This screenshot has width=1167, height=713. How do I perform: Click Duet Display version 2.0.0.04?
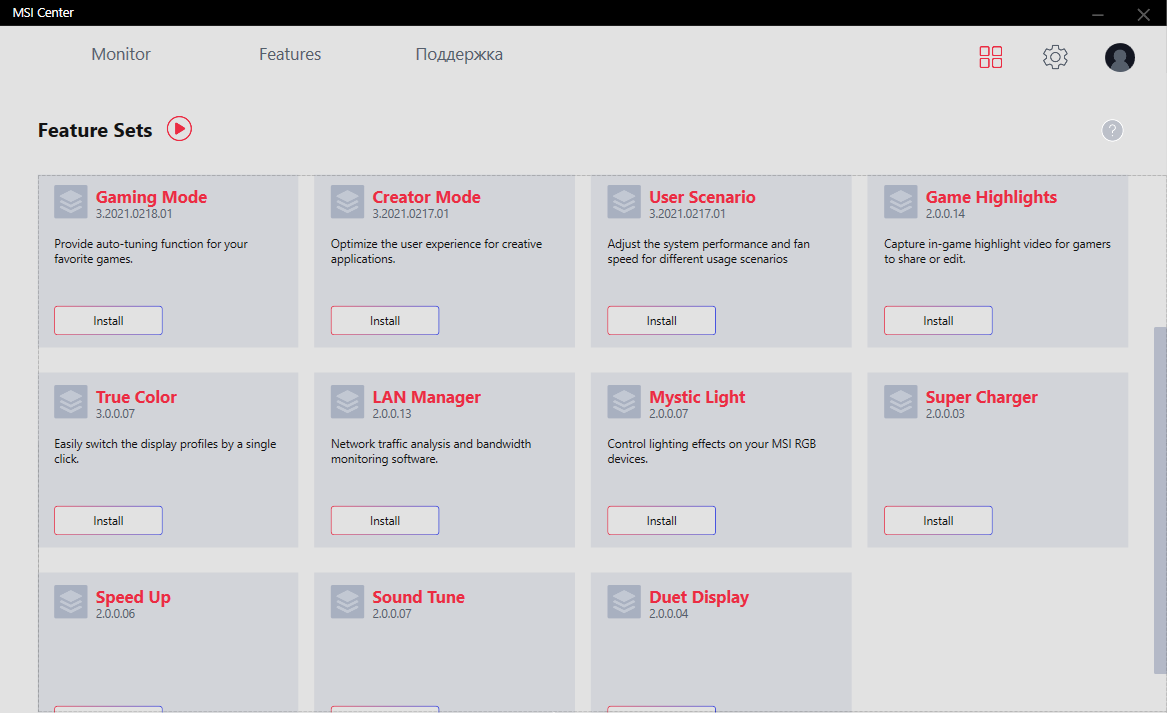(668, 615)
